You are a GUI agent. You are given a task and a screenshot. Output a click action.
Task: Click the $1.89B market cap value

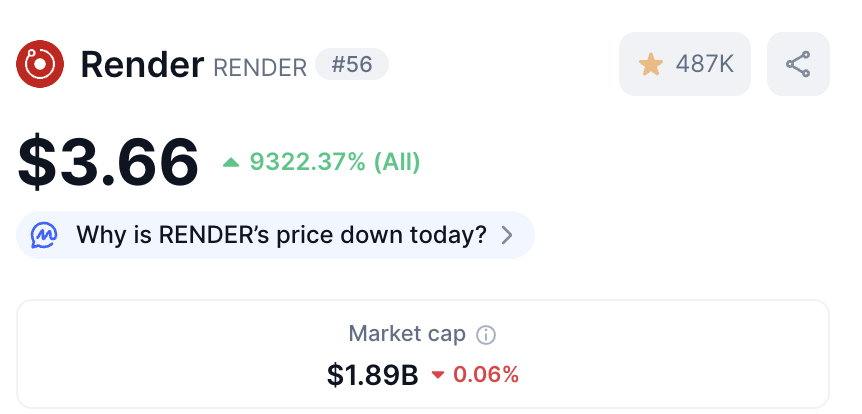(373, 375)
